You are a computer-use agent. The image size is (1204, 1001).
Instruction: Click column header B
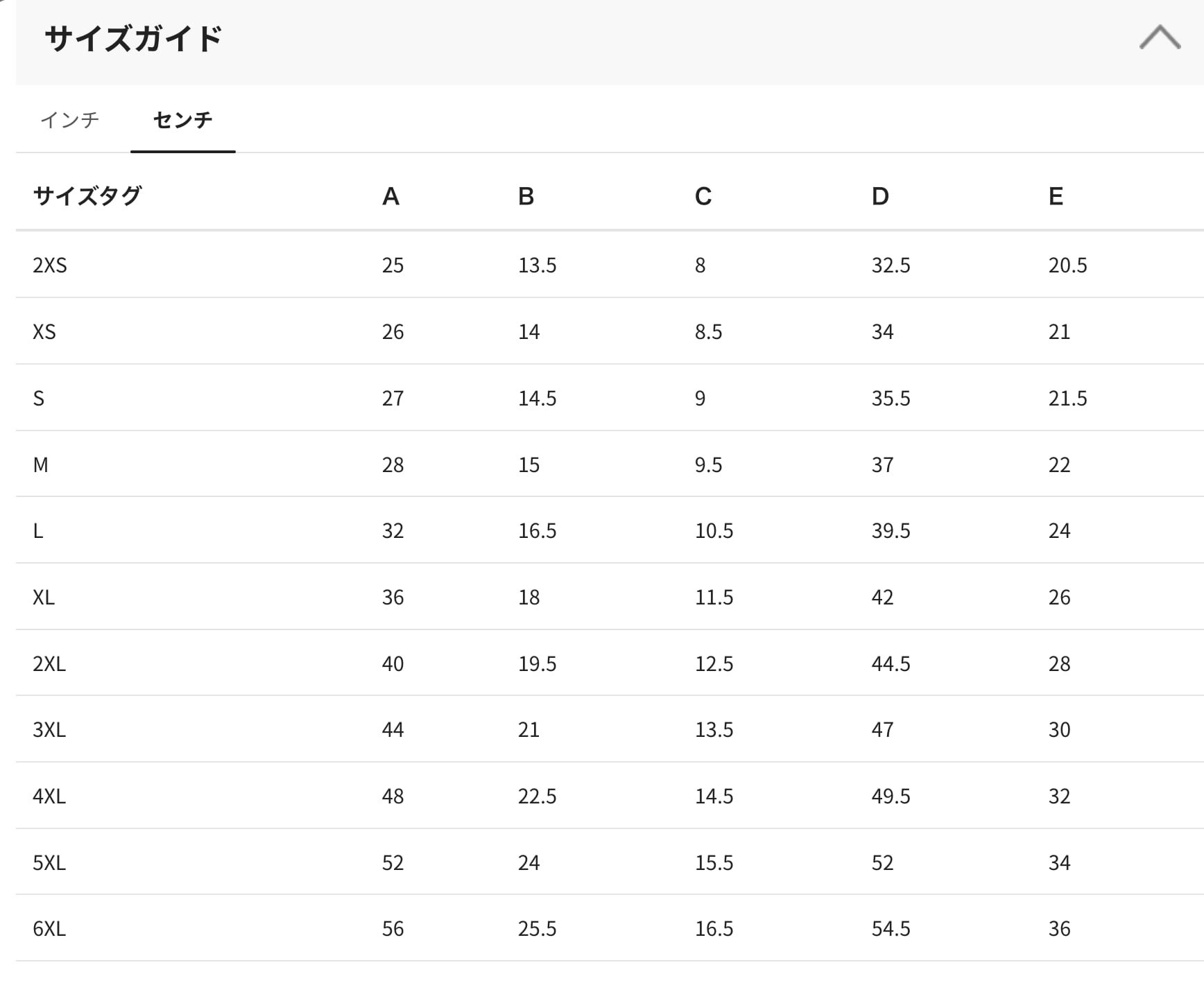[x=526, y=197]
